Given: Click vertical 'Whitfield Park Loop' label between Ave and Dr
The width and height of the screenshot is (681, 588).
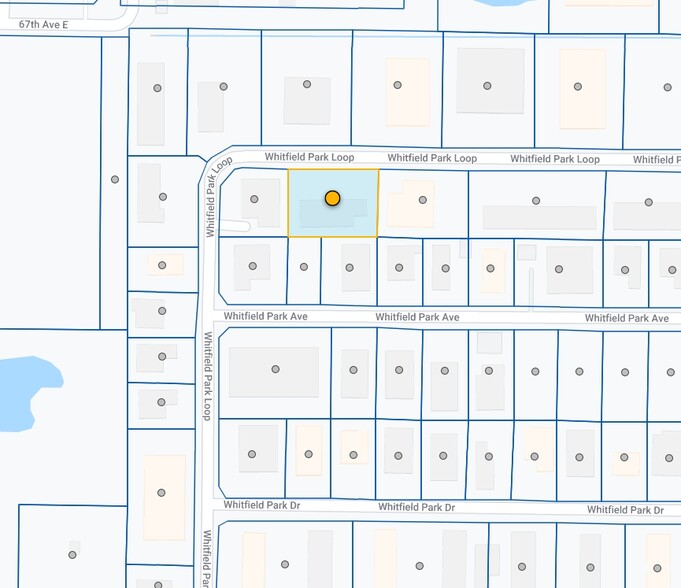Looking at the screenshot, I should tap(208, 376).
